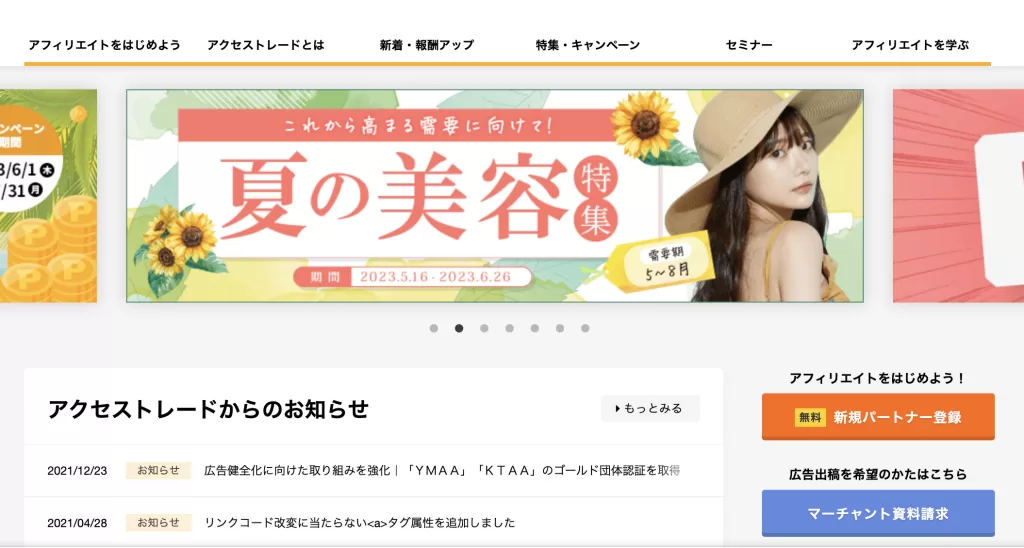Select first carousel dot indicator

(x=434, y=329)
